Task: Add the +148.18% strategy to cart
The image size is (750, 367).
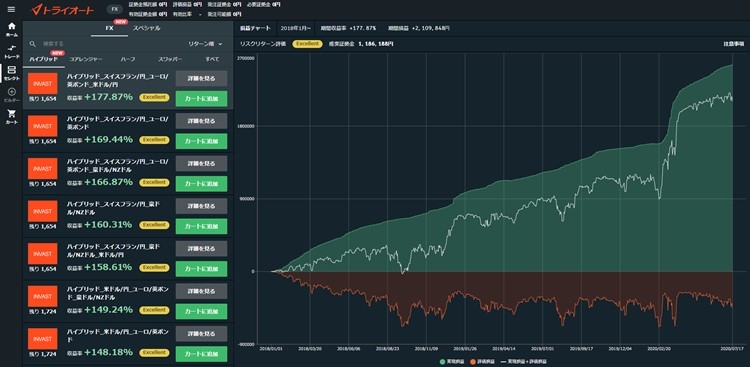Action: [x=201, y=354]
